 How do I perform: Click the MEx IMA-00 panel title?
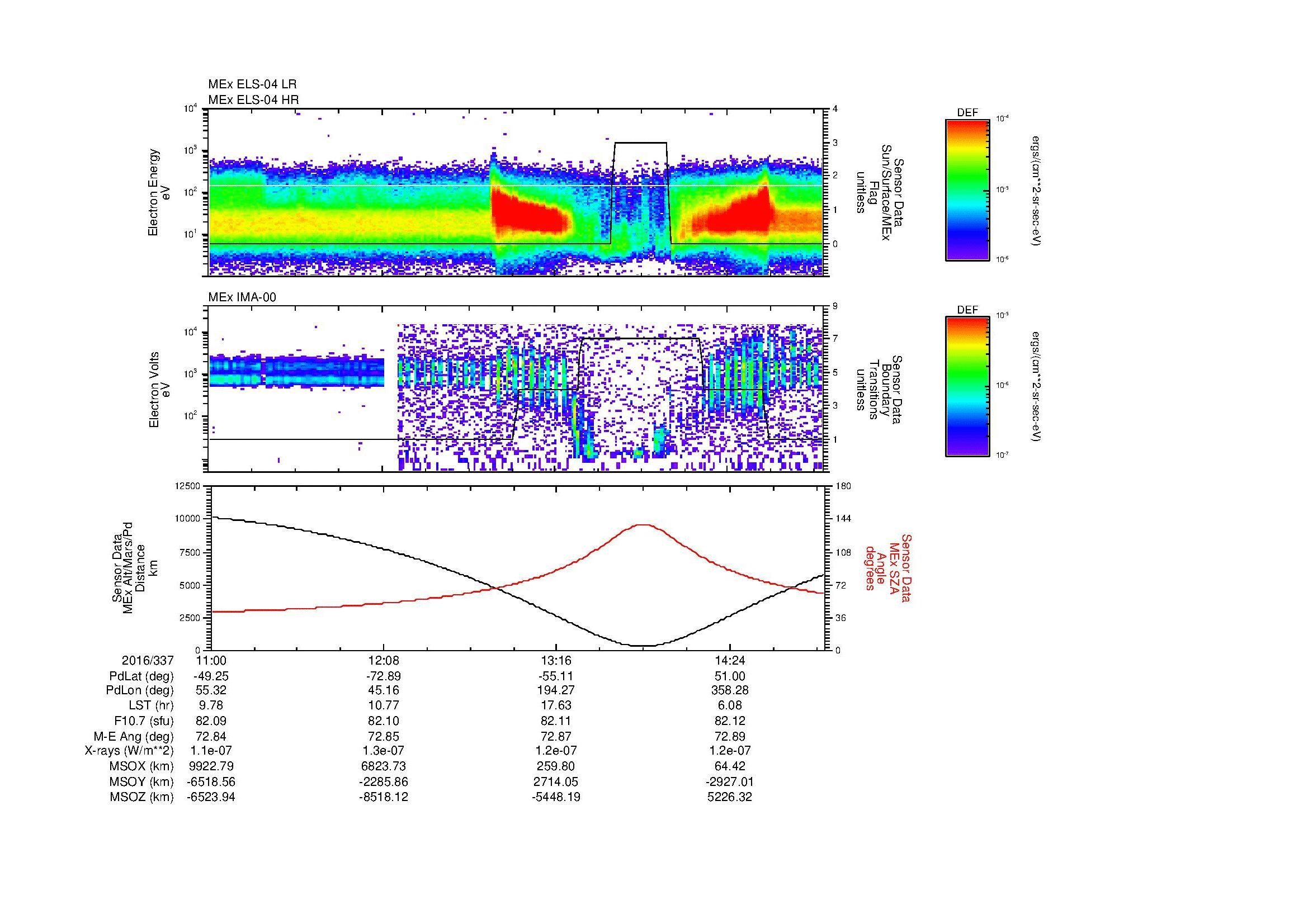click(x=242, y=297)
